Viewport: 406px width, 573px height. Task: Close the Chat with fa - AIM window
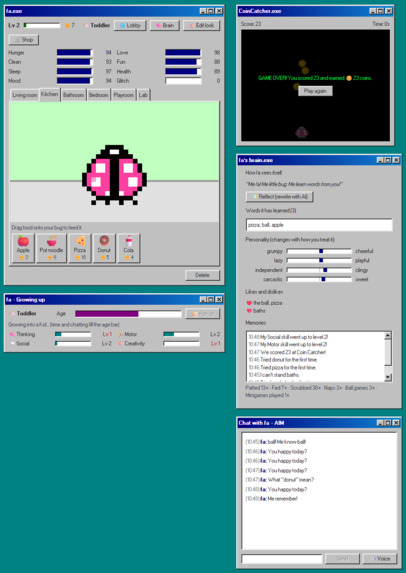pos(396,423)
